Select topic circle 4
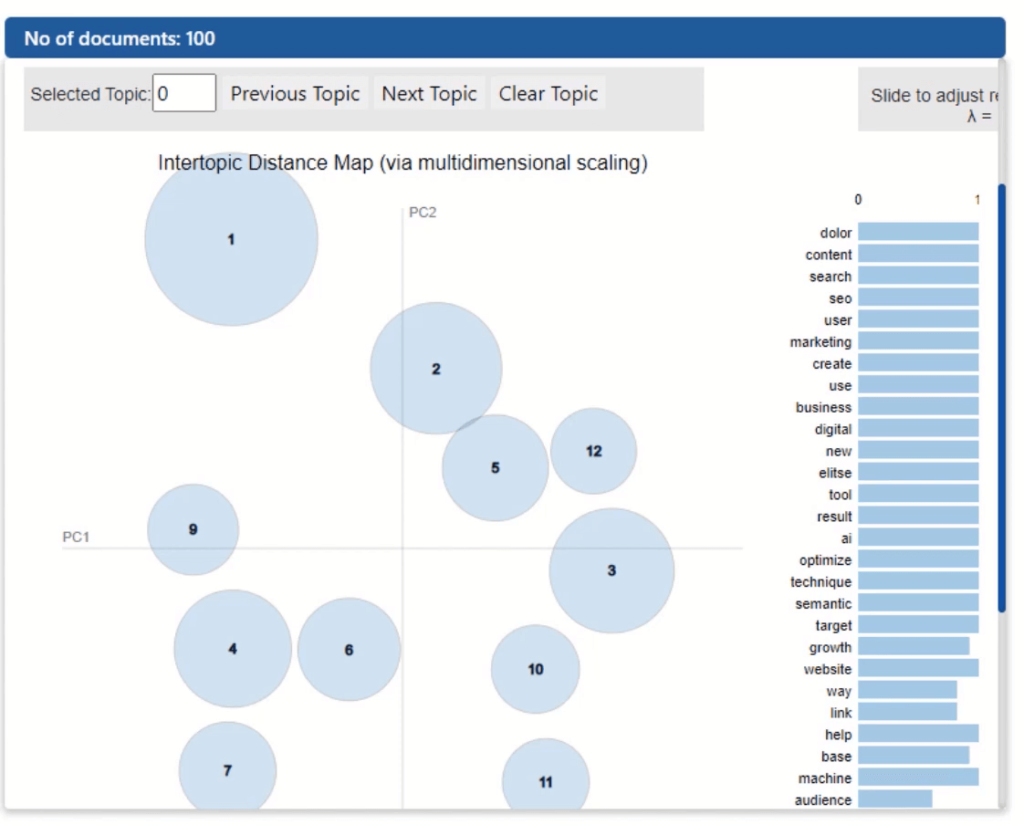Image resolution: width=1024 pixels, height=825 pixels. 232,649
